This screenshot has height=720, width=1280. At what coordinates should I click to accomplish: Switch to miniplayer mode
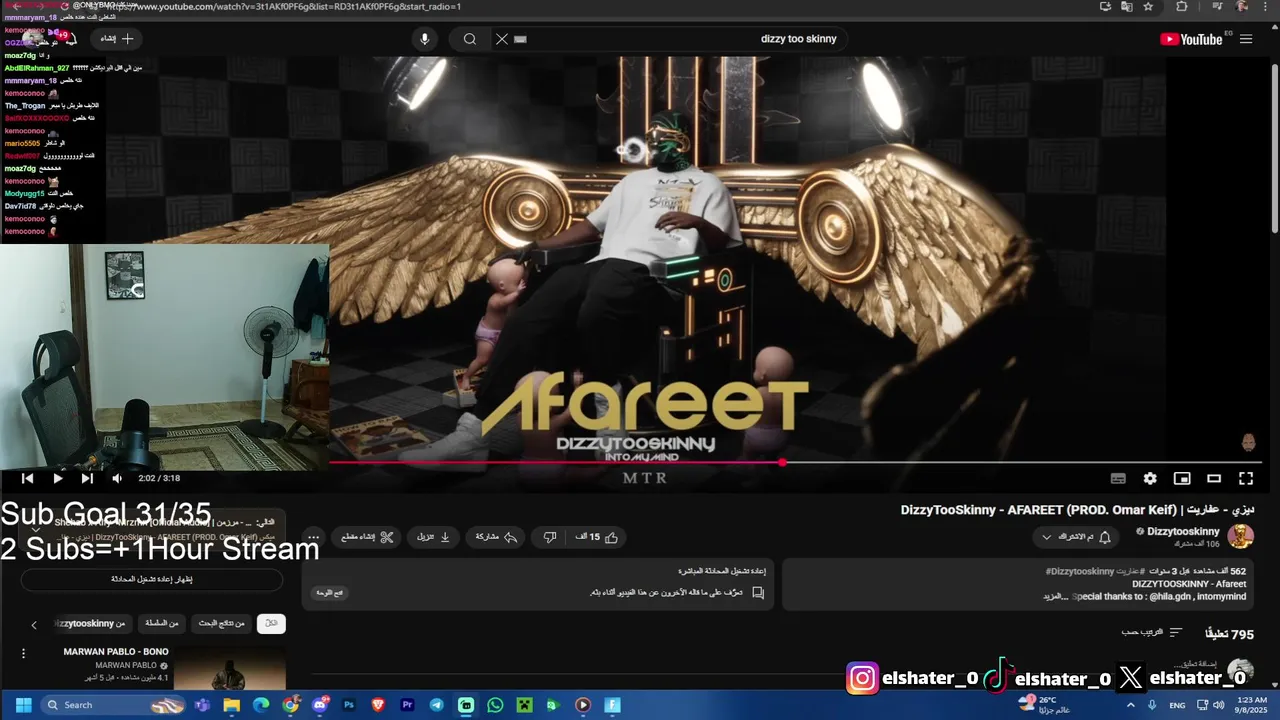[x=1182, y=479]
